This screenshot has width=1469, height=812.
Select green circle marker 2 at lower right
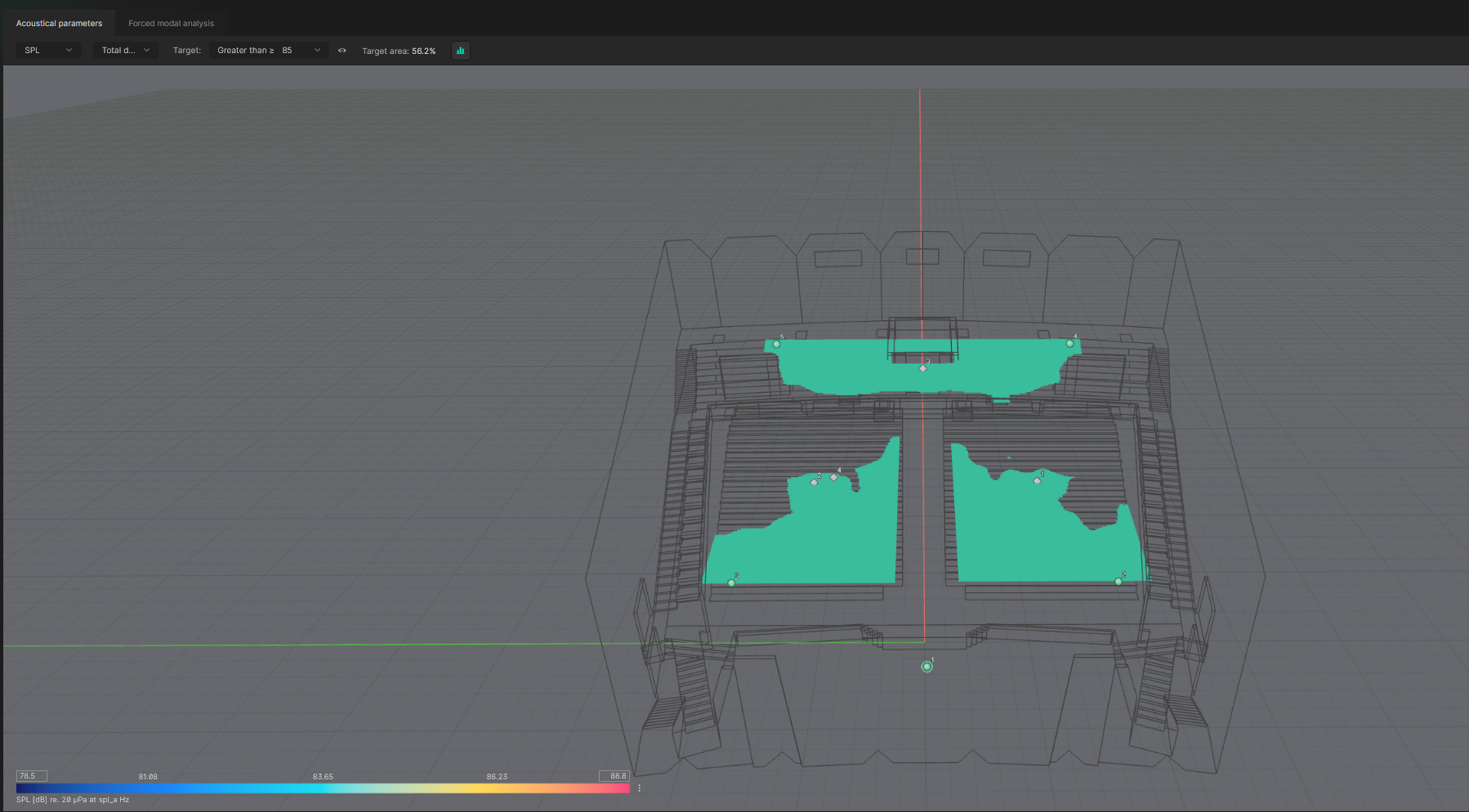coord(1118,581)
